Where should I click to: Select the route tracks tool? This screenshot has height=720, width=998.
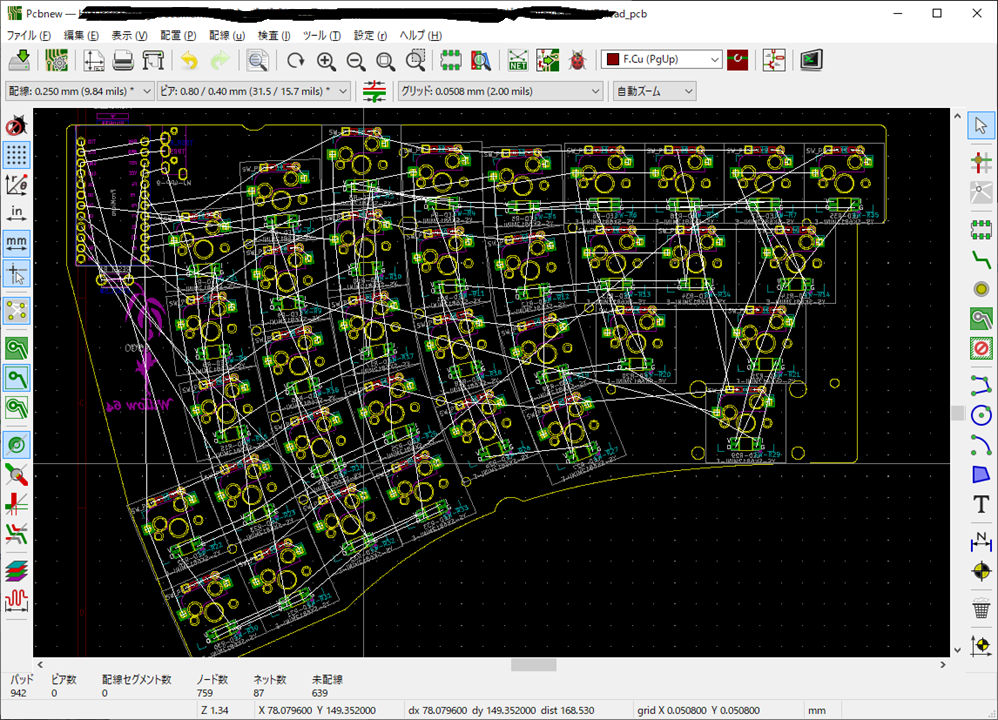pyautogui.click(x=981, y=258)
